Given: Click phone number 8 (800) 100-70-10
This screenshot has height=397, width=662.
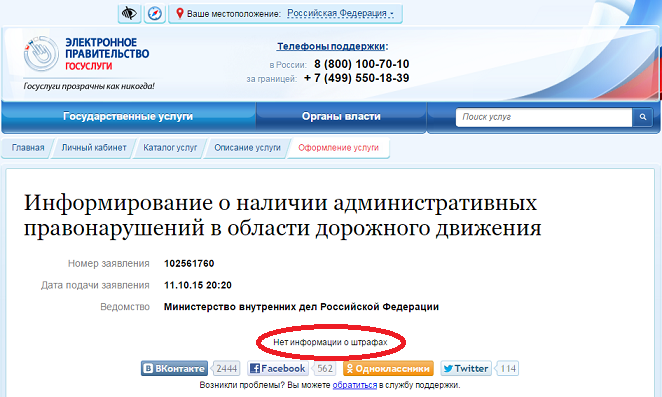Looking at the screenshot, I should pos(361,64).
